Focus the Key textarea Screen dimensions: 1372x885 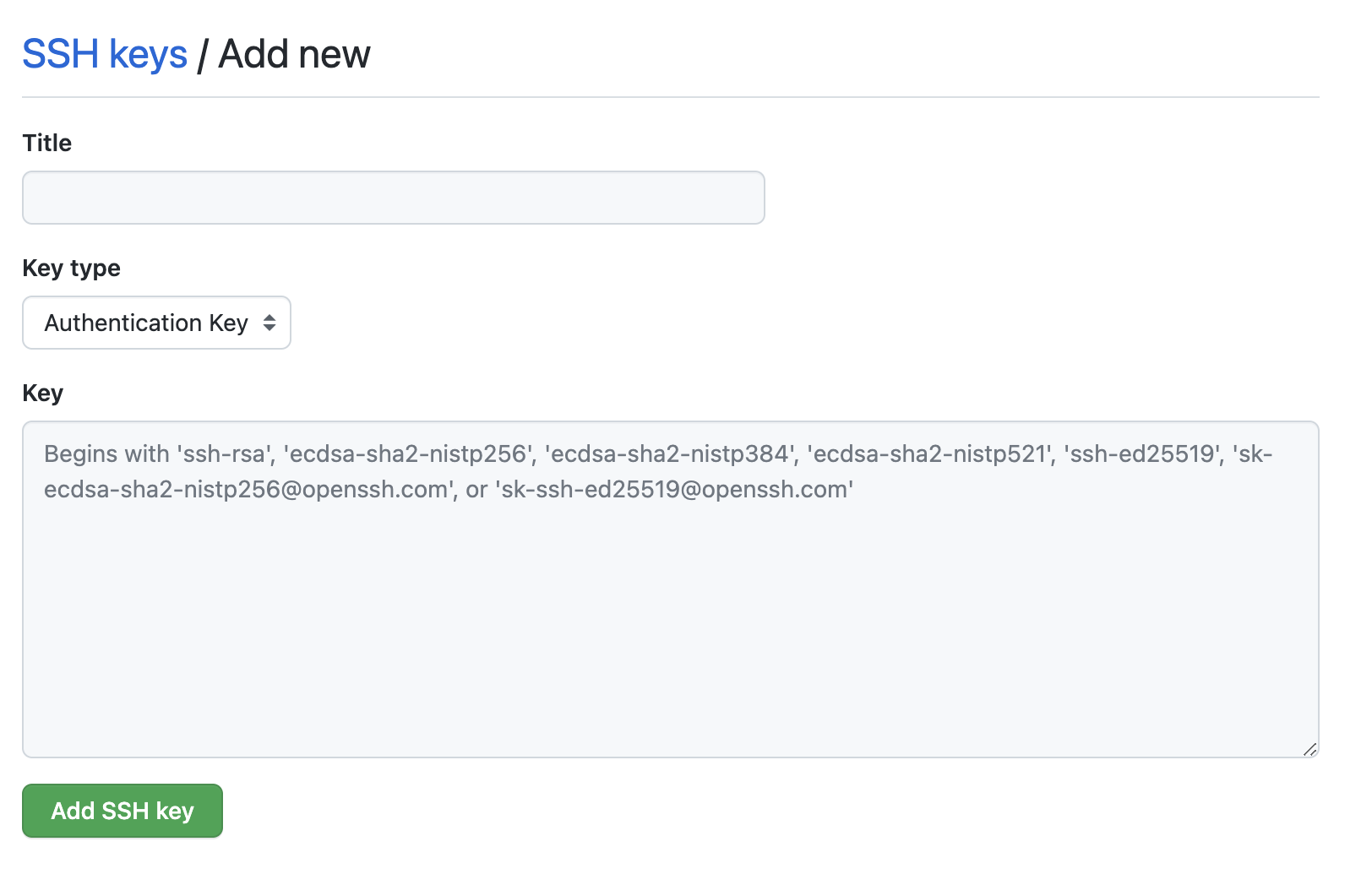[671, 589]
